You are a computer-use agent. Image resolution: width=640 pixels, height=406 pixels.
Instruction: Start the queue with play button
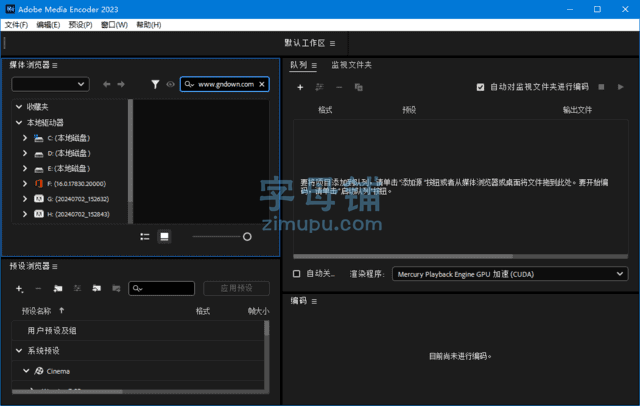[620, 87]
